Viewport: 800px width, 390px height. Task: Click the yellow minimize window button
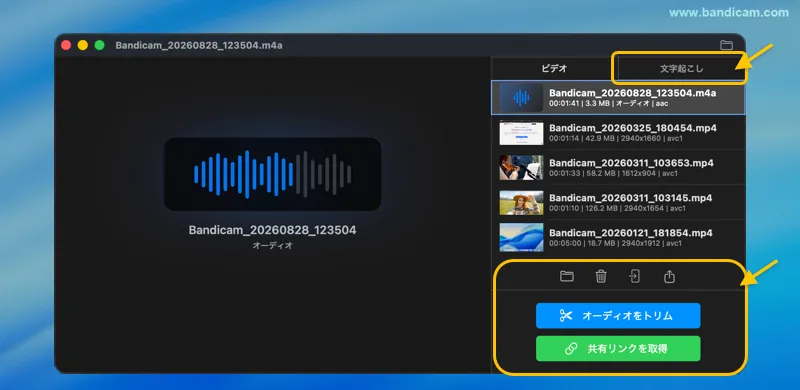83,45
